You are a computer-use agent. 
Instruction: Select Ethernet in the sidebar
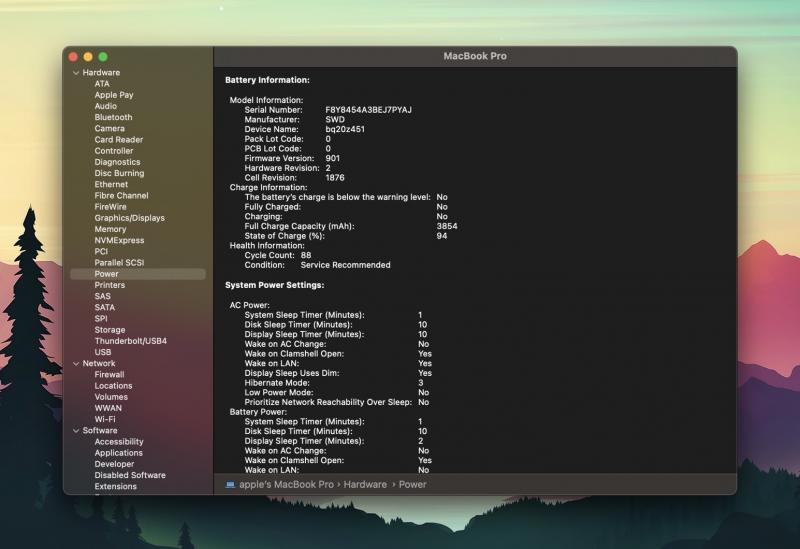pyautogui.click(x=111, y=185)
